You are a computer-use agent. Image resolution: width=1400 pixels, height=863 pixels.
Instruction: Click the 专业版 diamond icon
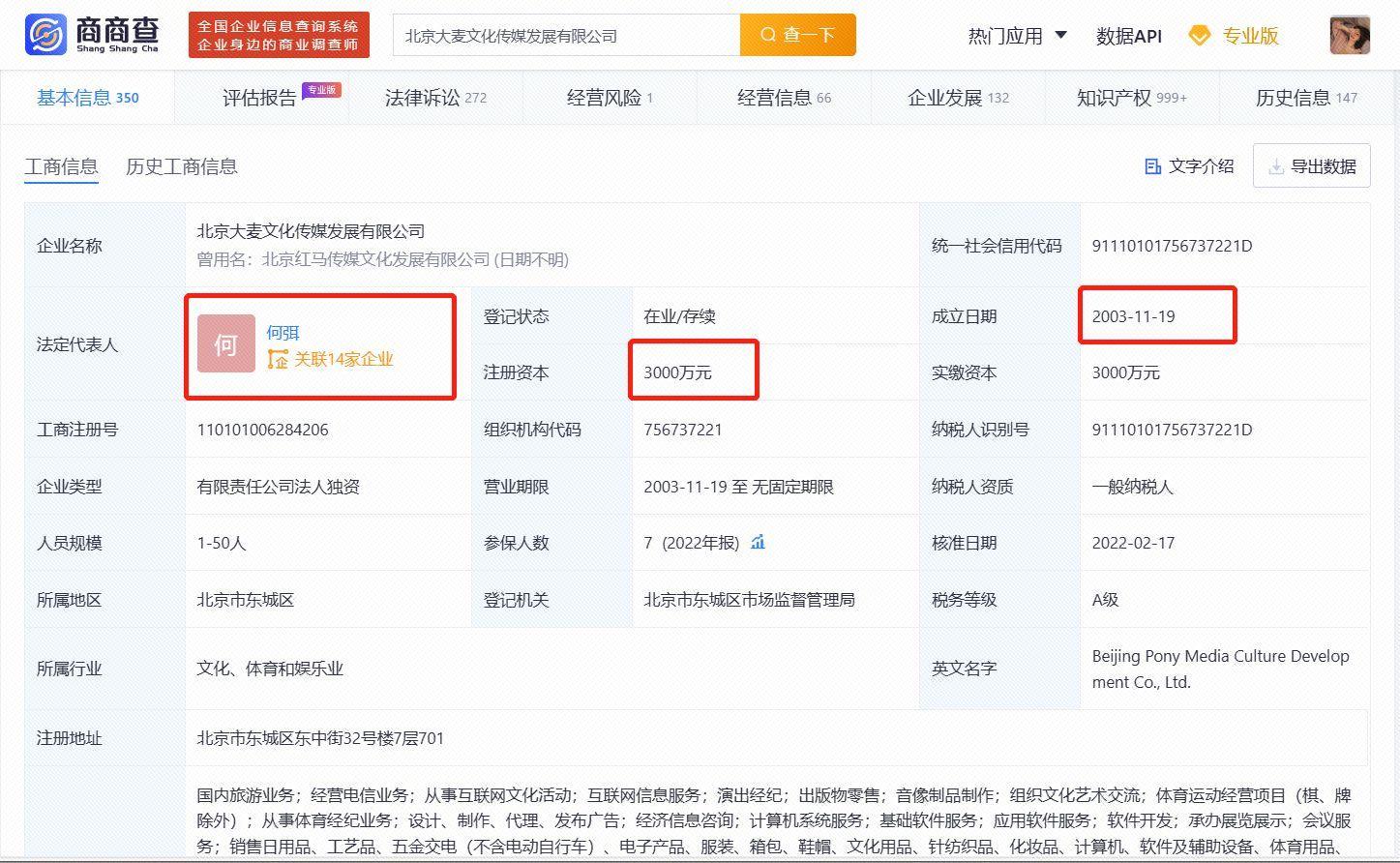point(1200,36)
